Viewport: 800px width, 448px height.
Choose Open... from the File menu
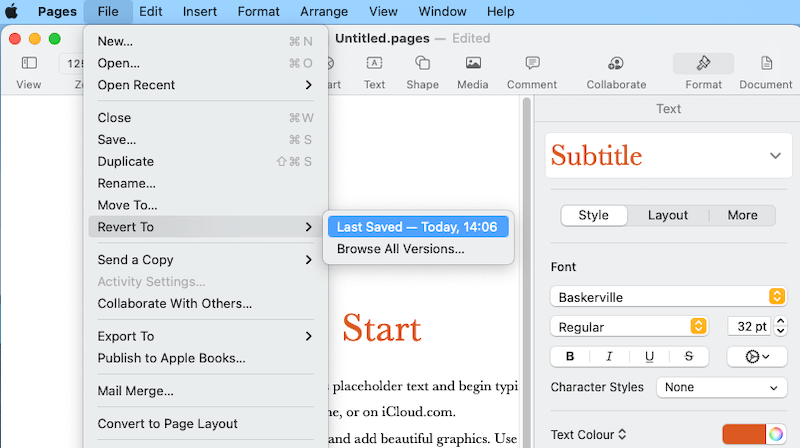(206, 63)
